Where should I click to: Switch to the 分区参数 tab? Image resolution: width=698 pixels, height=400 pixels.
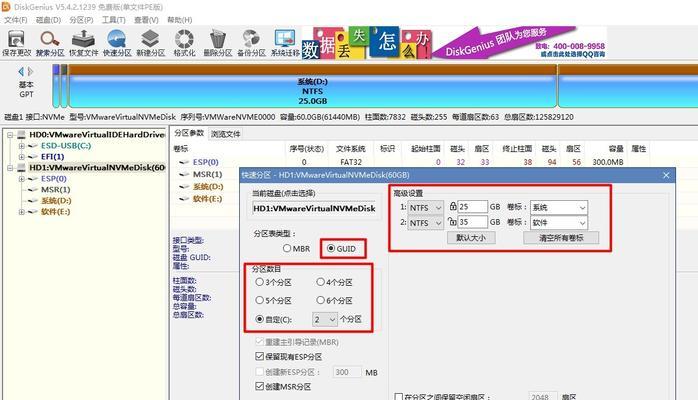[189, 133]
